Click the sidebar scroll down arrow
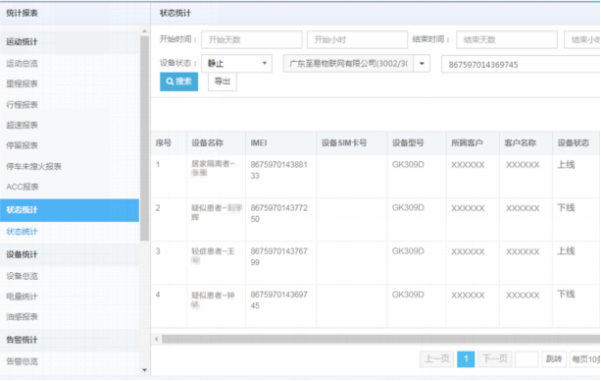601x381 pixels. [x=145, y=370]
